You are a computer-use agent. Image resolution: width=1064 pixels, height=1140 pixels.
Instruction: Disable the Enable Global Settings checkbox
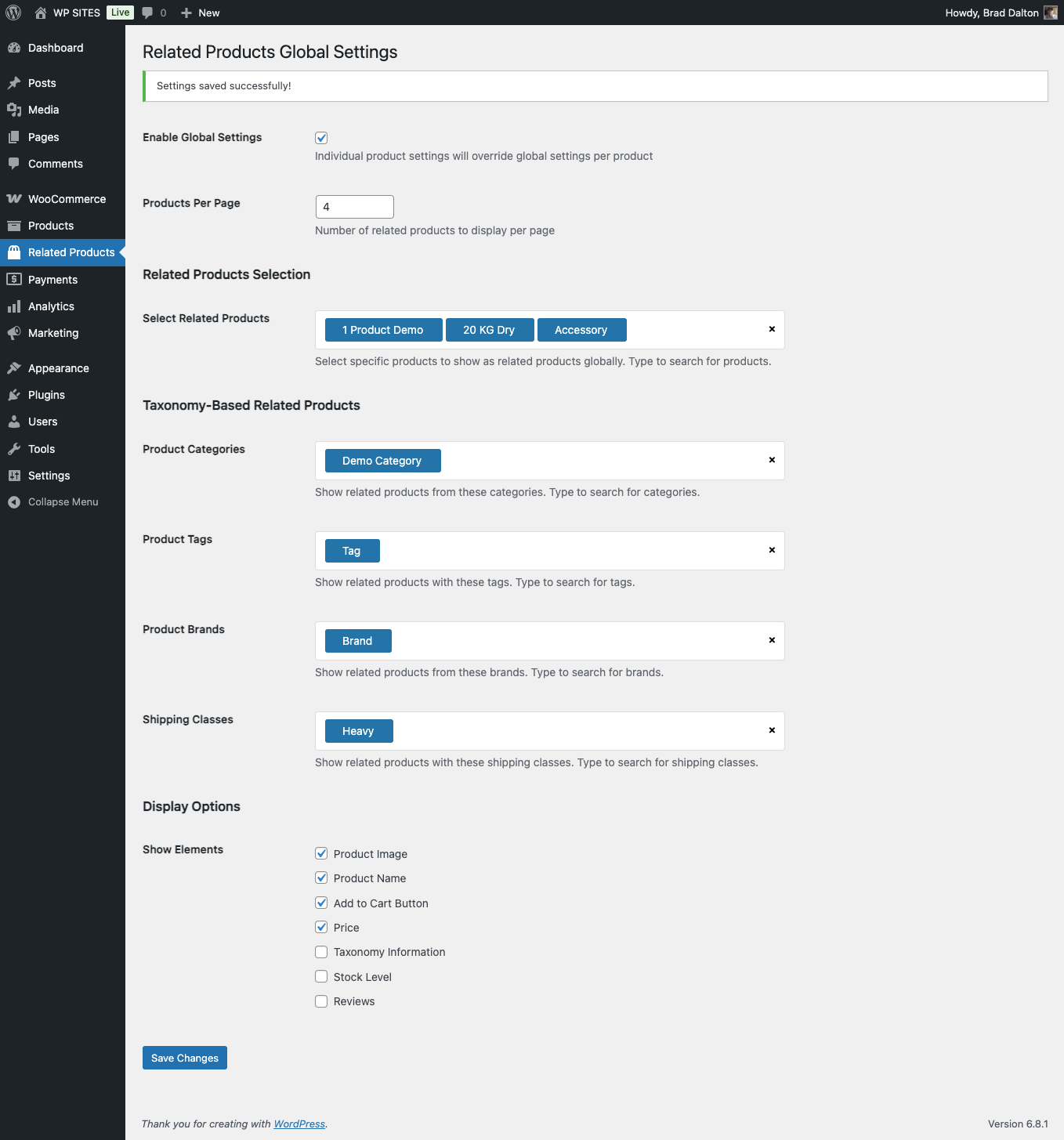pyautogui.click(x=321, y=138)
